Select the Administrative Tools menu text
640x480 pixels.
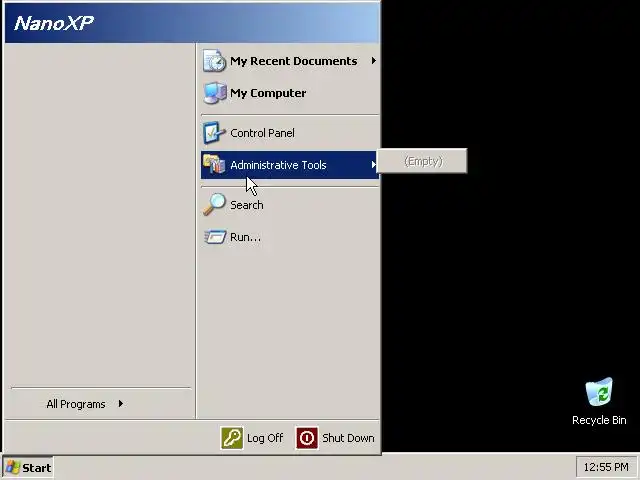tap(278, 165)
